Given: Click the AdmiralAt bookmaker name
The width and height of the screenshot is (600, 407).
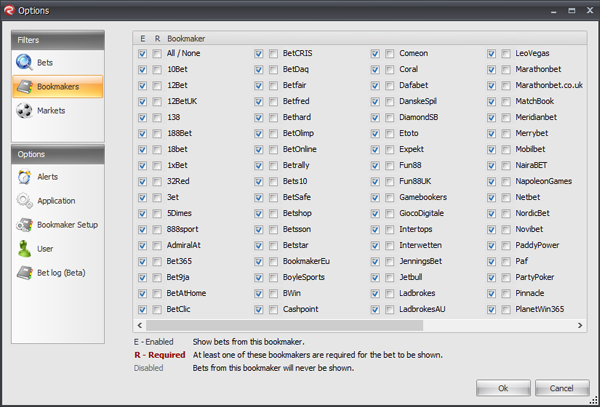Looking at the screenshot, I should tap(183, 245).
